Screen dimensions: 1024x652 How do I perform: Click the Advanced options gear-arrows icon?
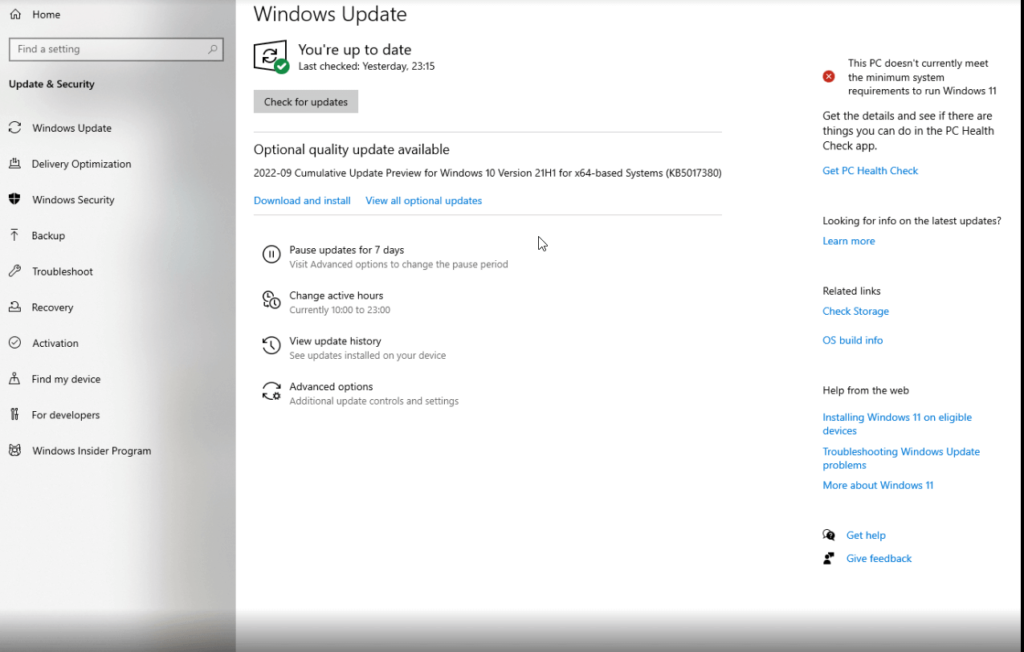(271, 391)
